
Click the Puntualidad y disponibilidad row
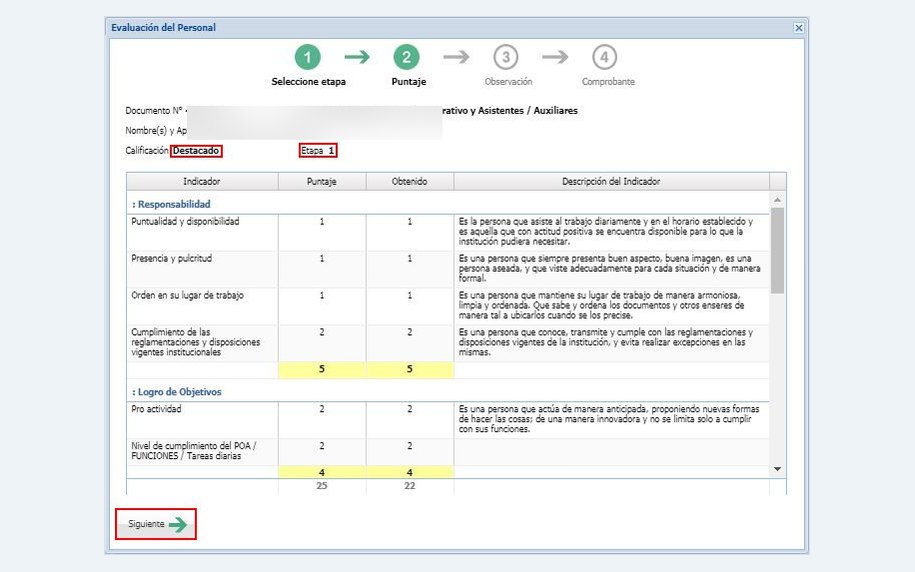pos(448,232)
